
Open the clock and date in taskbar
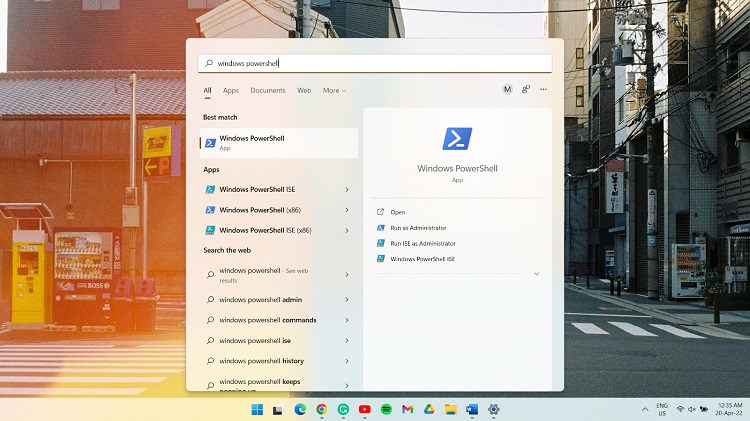pyautogui.click(x=728, y=410)
